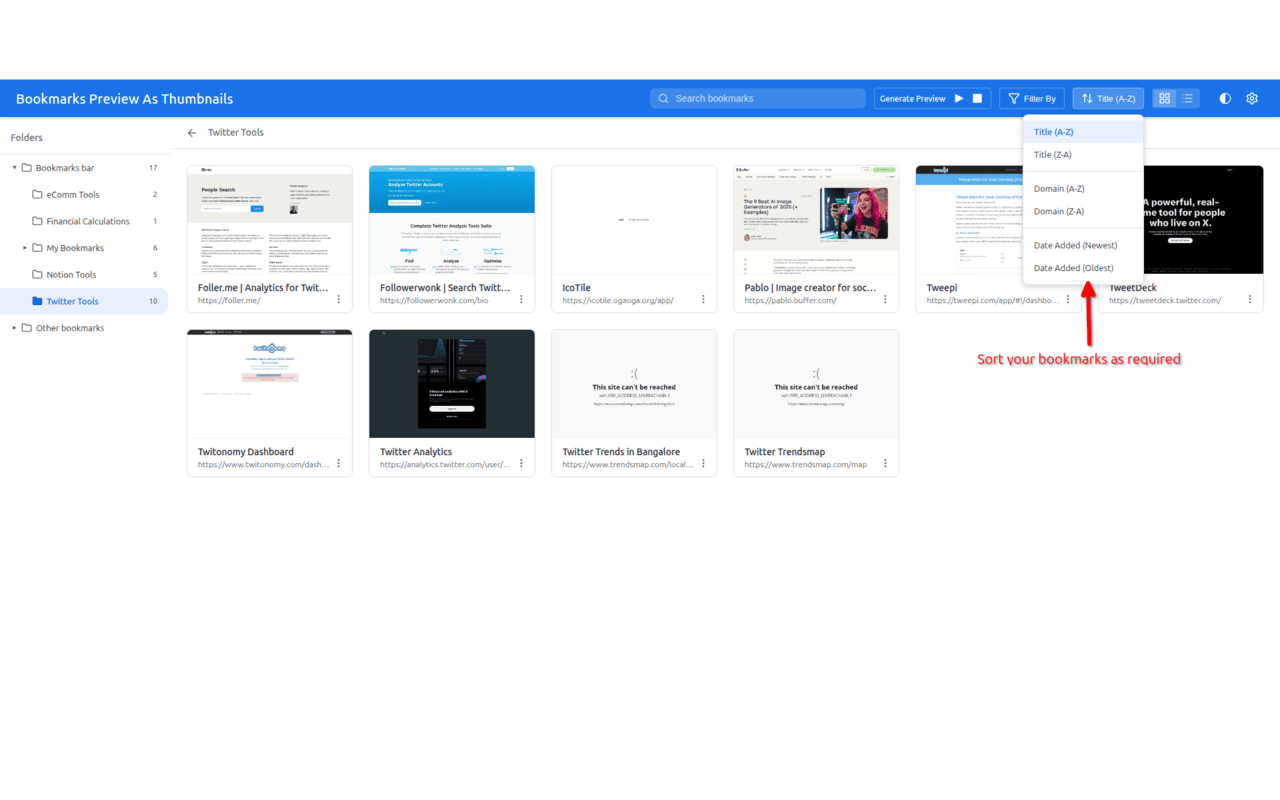Screen dimensions: 1280x800
Task: Click the Search bookmarks field
Action: (x=758, y=98)
